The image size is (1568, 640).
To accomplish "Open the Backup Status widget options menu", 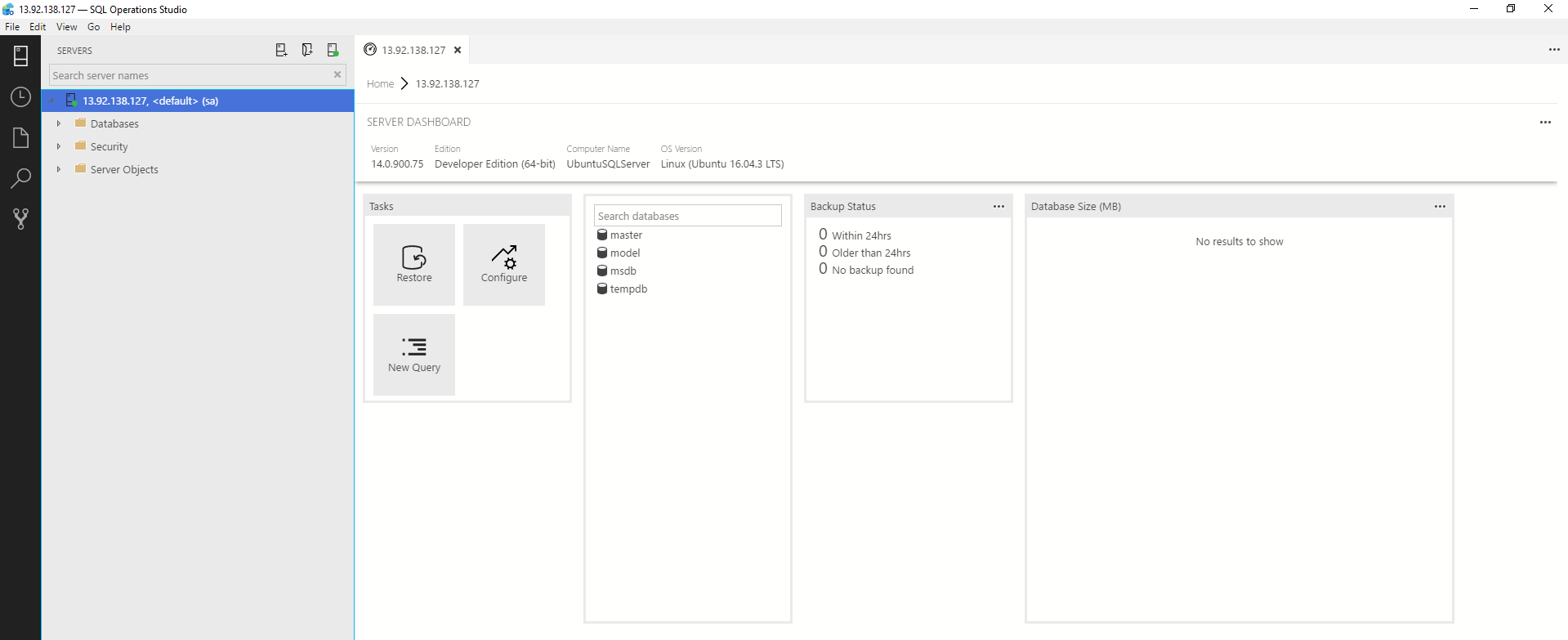I will click(998, 206).
